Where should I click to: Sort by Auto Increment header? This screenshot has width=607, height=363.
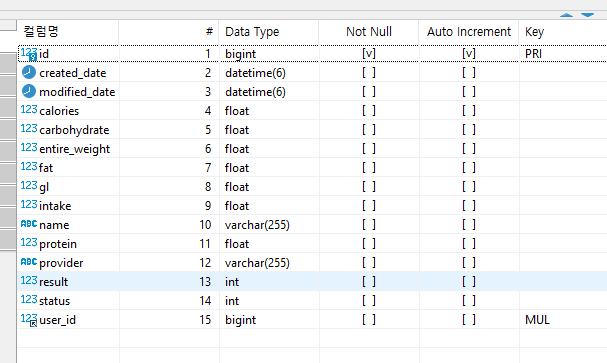click(x=469, y=32)
